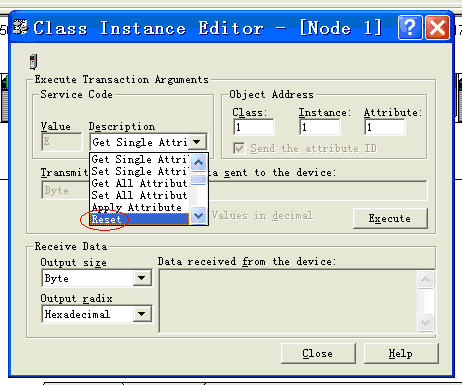Expand the Output size Byte dropdown

pos(142,278)
